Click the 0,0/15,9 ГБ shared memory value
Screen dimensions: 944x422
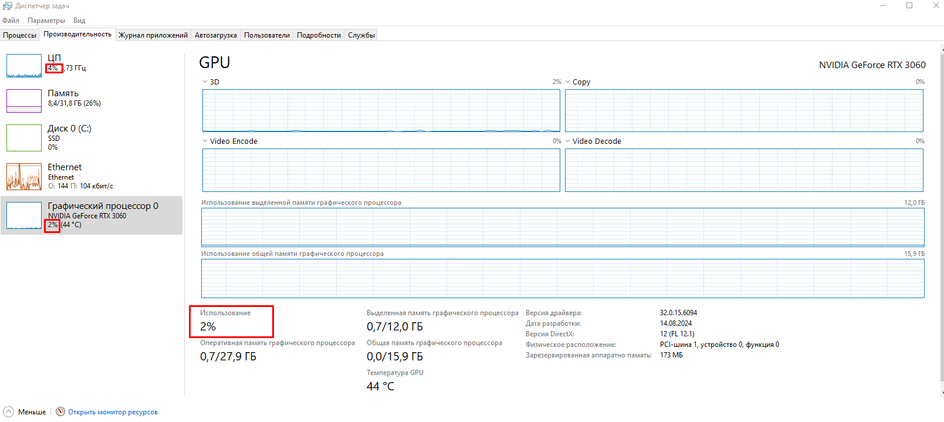tap(394, 356)
